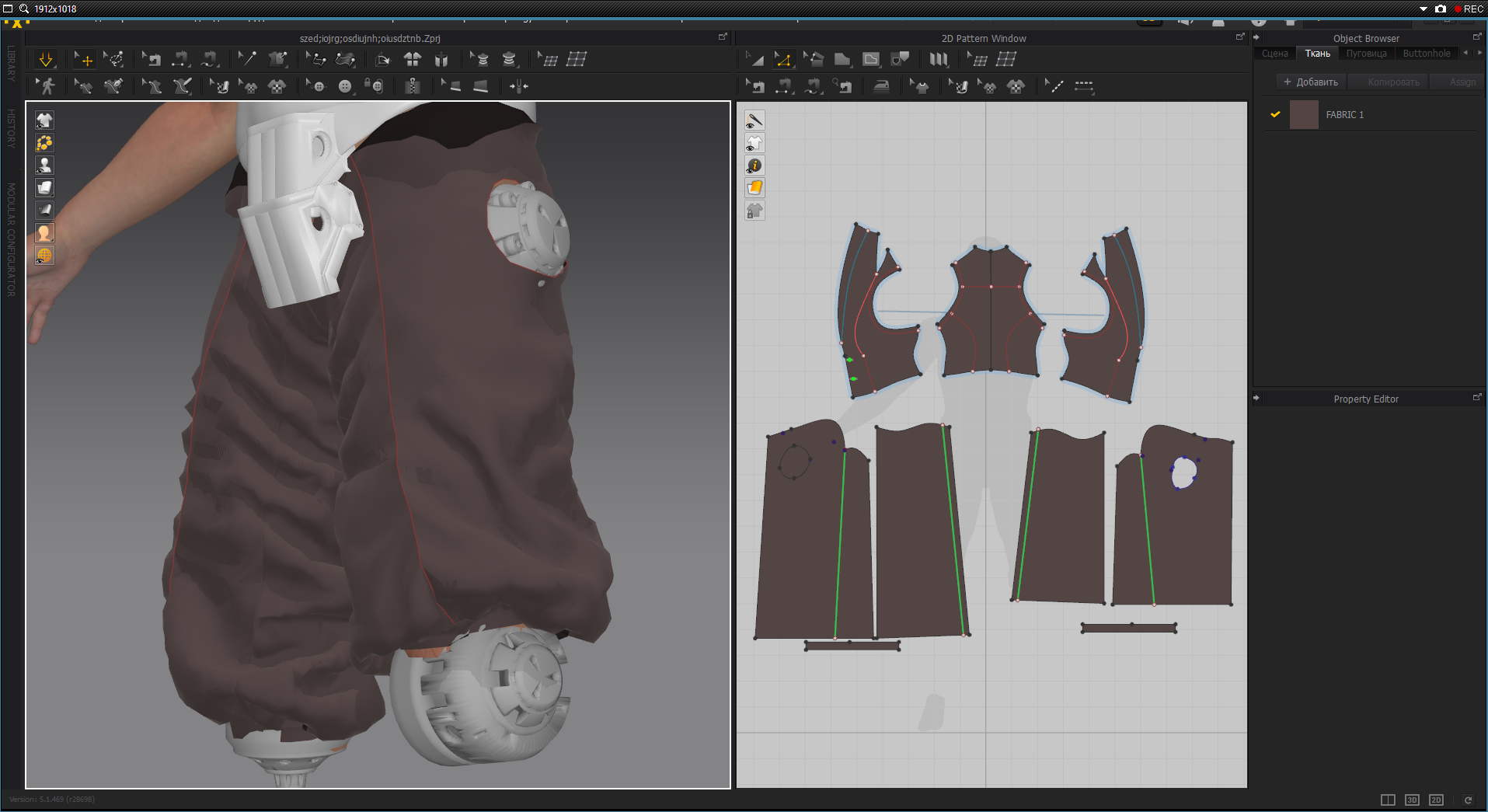Click the Добавить button

[1311, 82]
